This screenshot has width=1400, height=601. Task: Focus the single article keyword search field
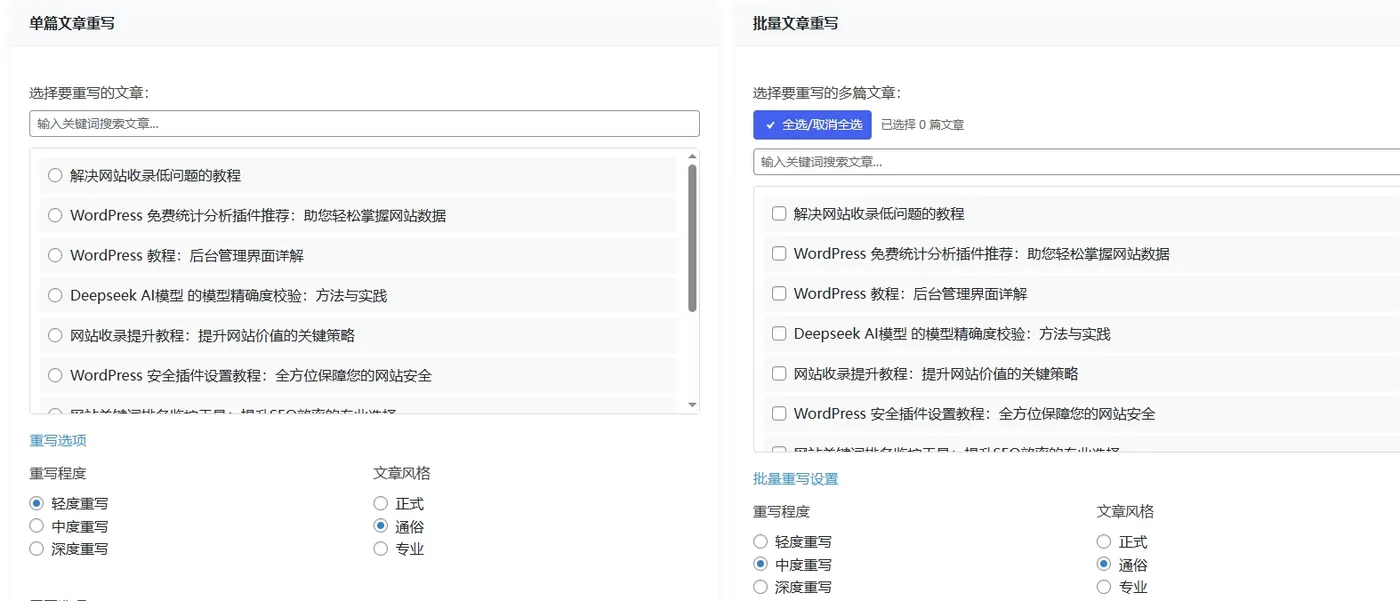[x=364, y=124]
